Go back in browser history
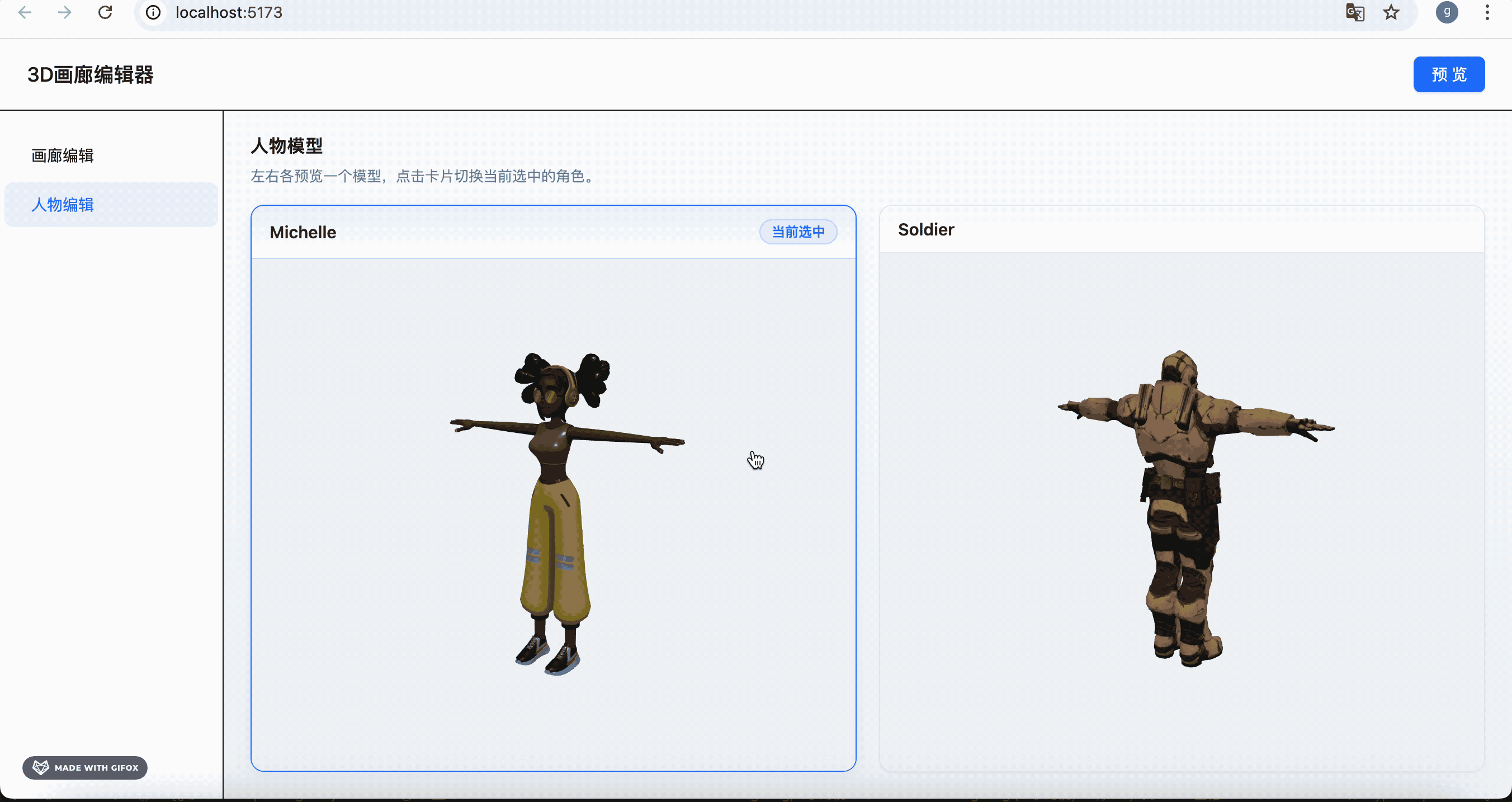1512x802 pixels. pyautogui.click(x=25, y=12)
